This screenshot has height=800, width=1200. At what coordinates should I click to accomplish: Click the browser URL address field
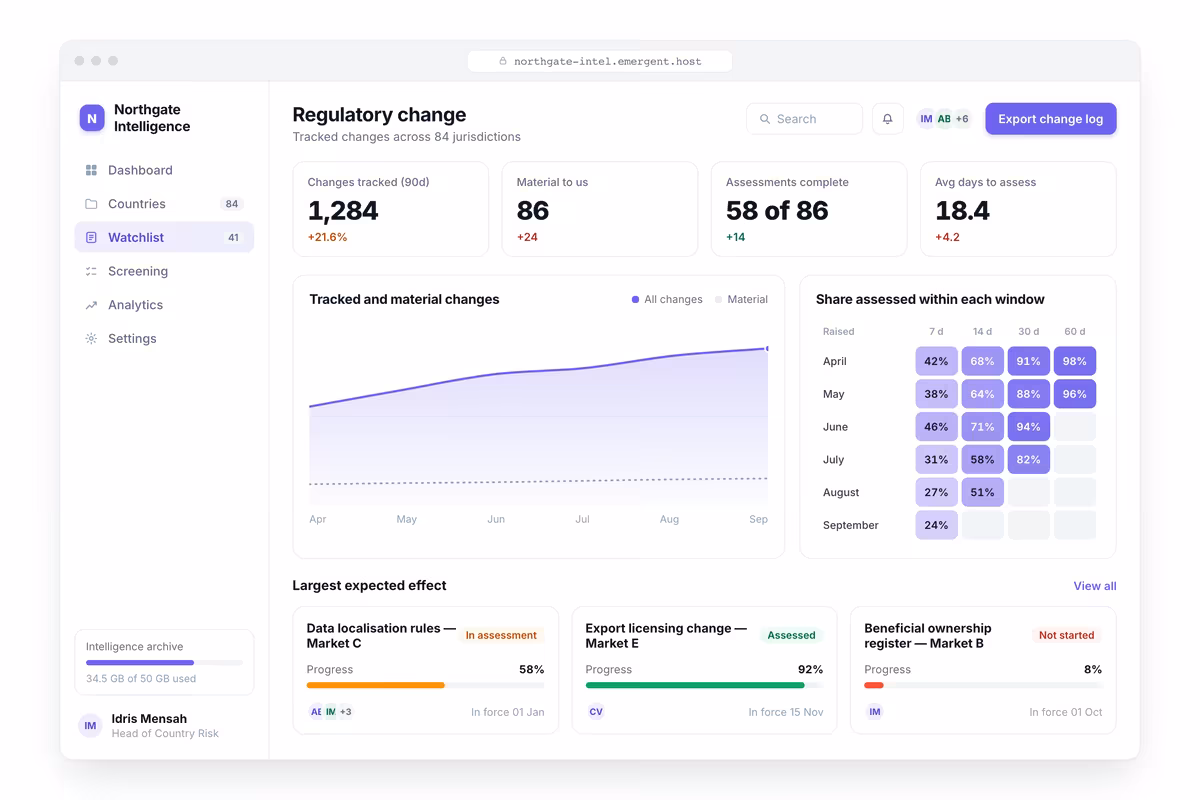point(600,62)
